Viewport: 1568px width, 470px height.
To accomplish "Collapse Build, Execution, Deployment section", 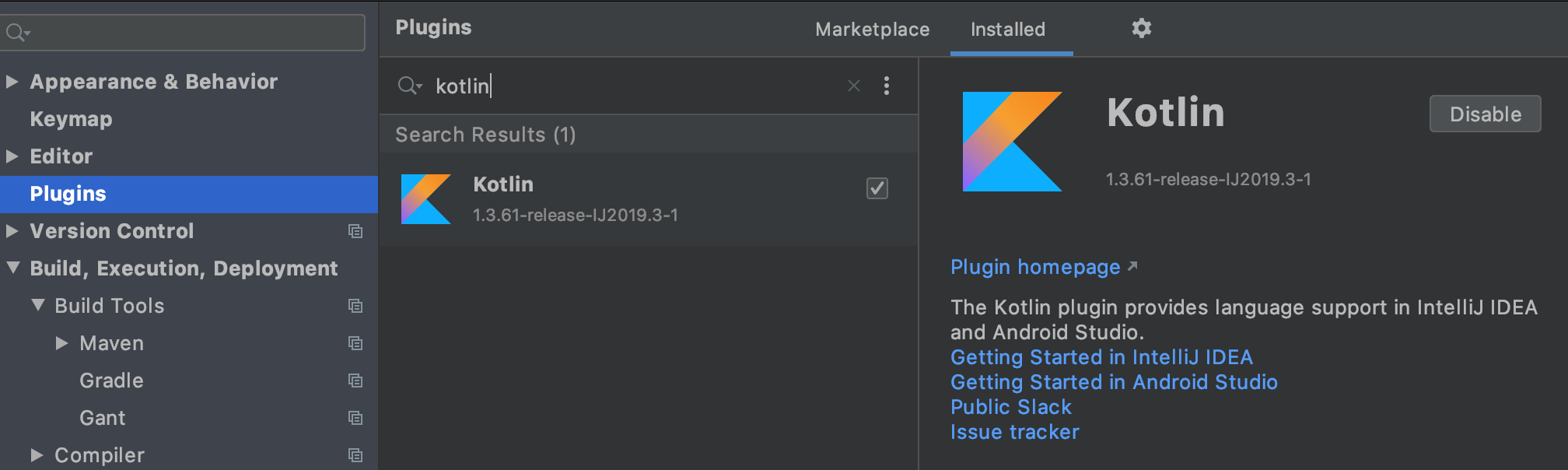I will click(12, 268).
